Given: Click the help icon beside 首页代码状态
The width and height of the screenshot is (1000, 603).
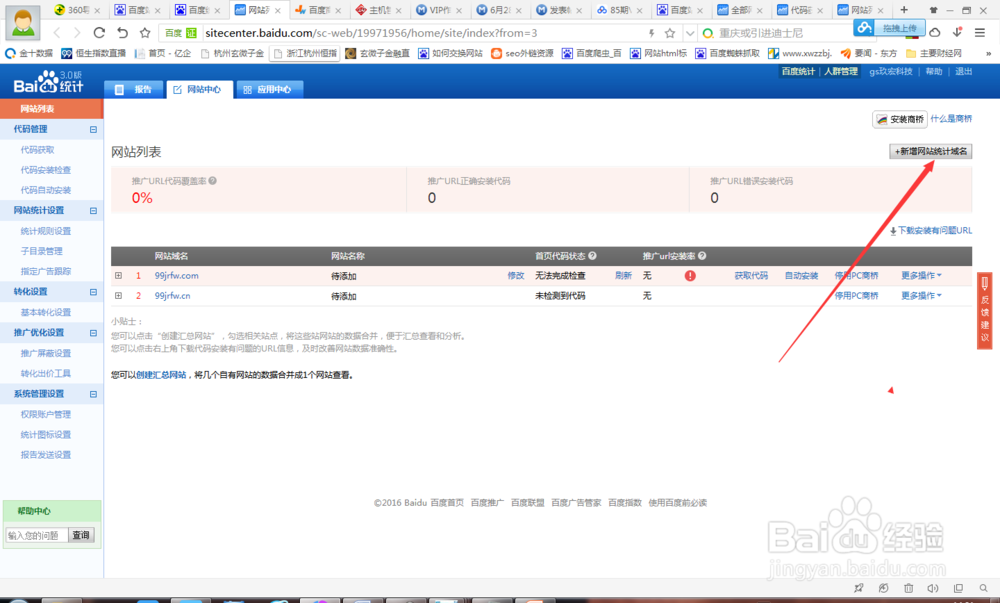Looking at the screenshot, I should coord(592,256).
